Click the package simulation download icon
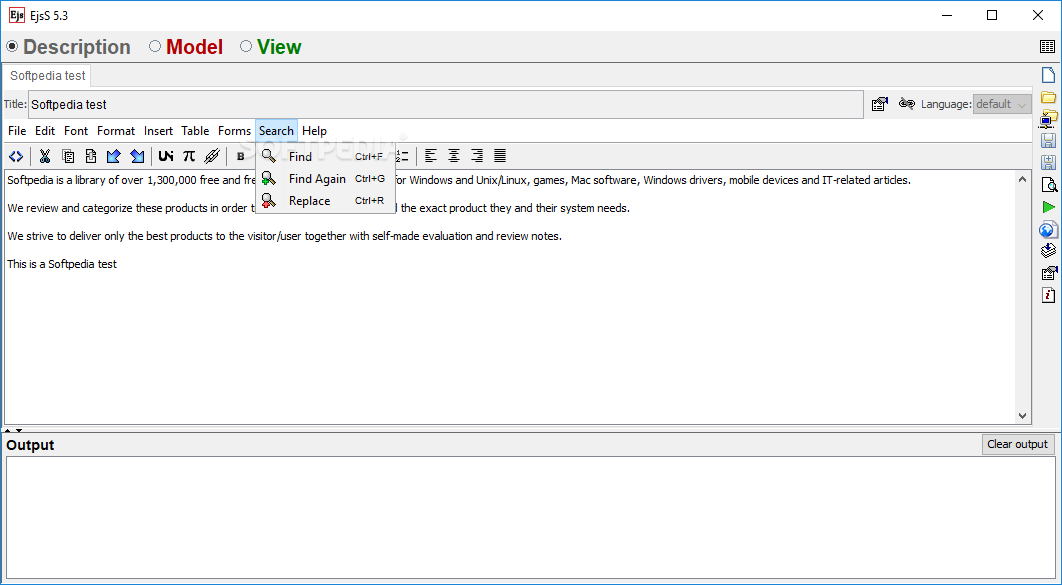This screenshot has height=585, width=1062. [x=1048, y=251]
